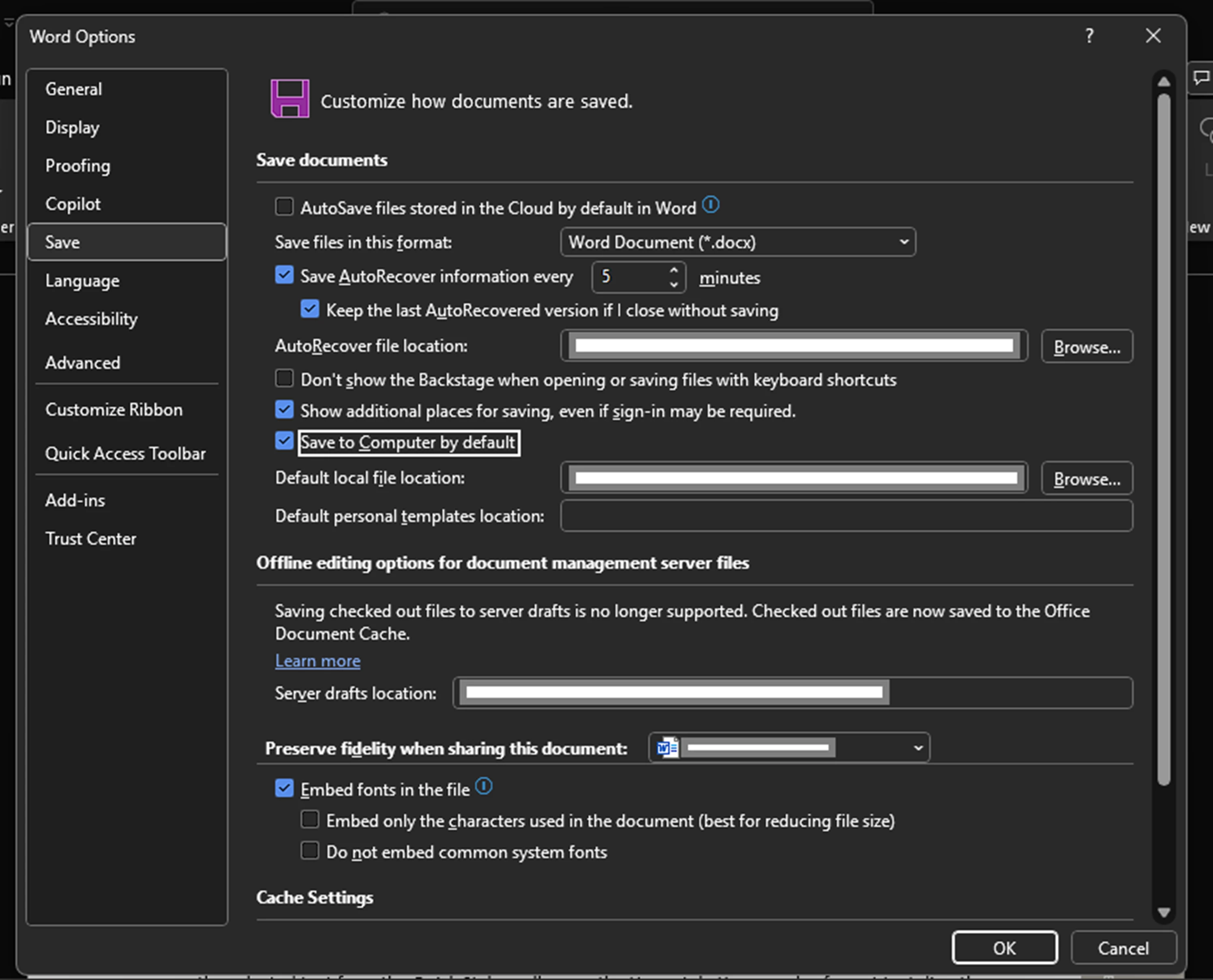
Task: Open the Learn more link
Action: tap(317, 661)
